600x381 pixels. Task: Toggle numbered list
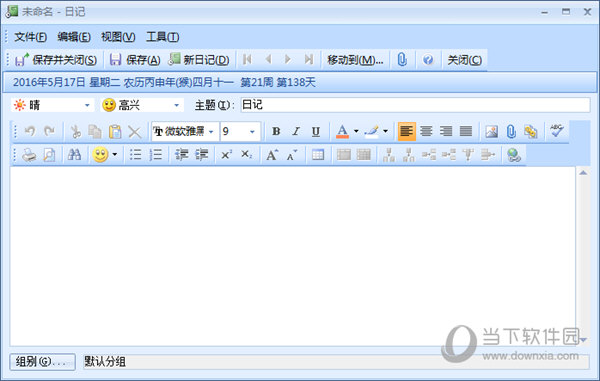[155, 155]
